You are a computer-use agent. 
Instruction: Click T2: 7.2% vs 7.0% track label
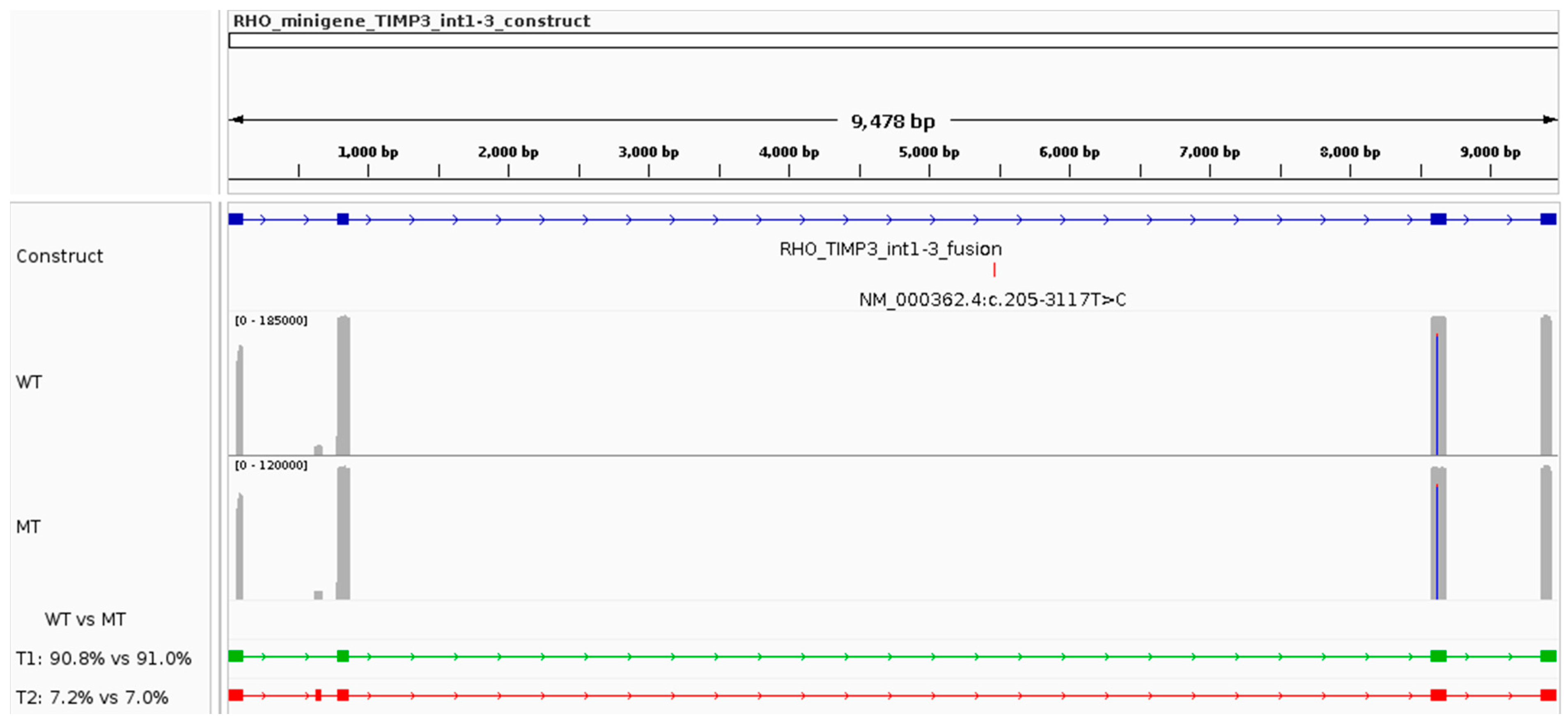pyautogui.click(x=92, y=697)
